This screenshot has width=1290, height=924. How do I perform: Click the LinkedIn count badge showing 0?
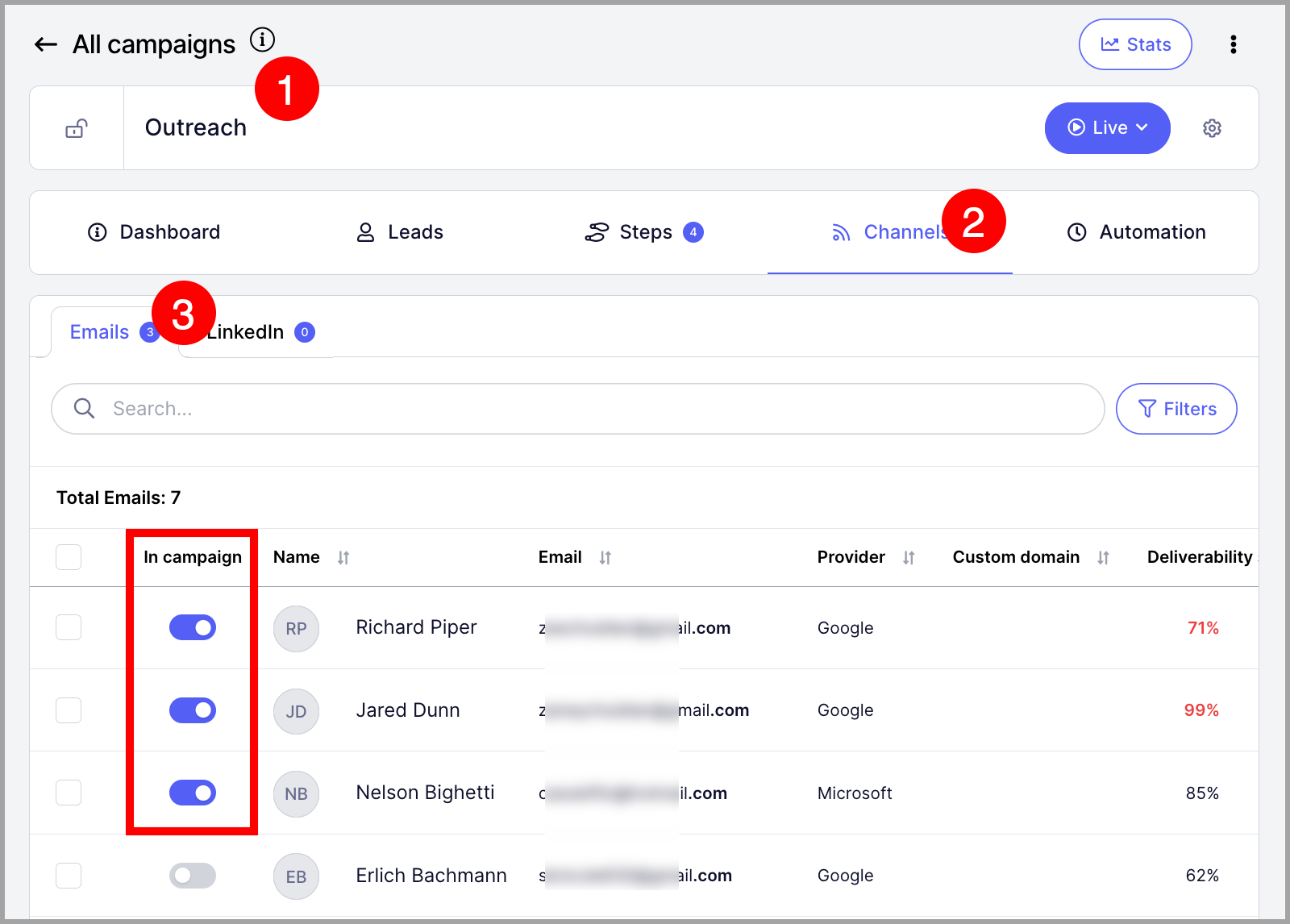(305, 332)
